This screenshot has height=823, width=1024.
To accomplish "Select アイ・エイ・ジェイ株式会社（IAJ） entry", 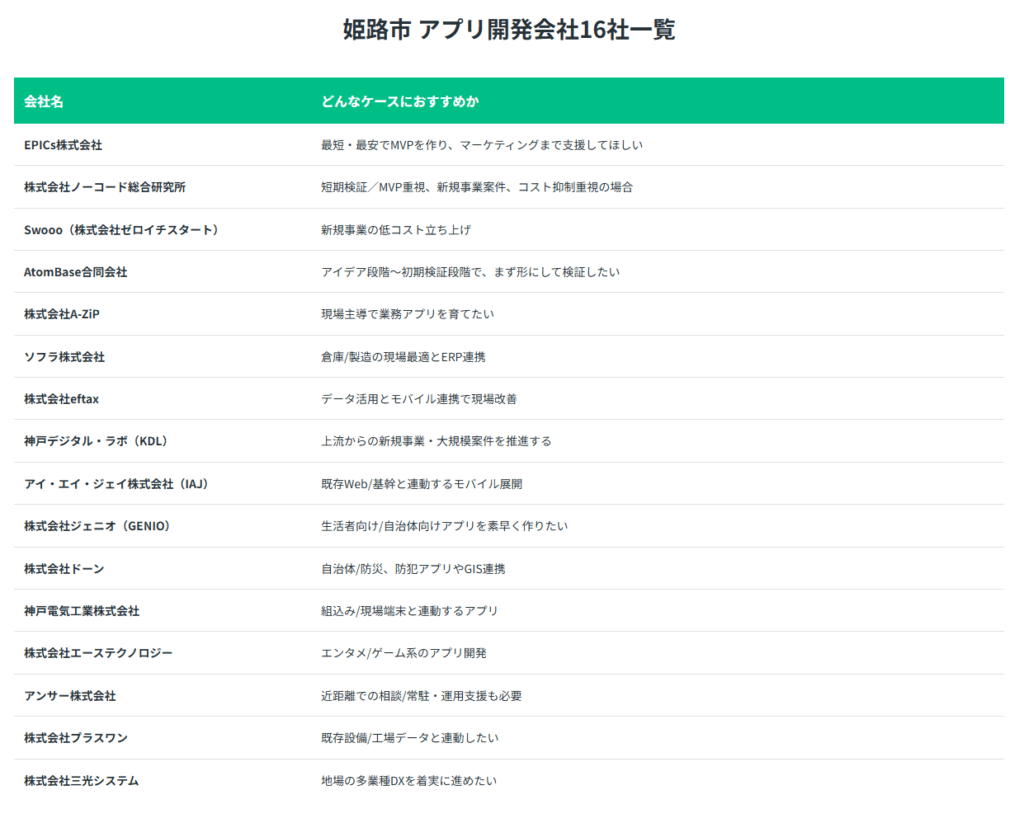I will [116, 484].
